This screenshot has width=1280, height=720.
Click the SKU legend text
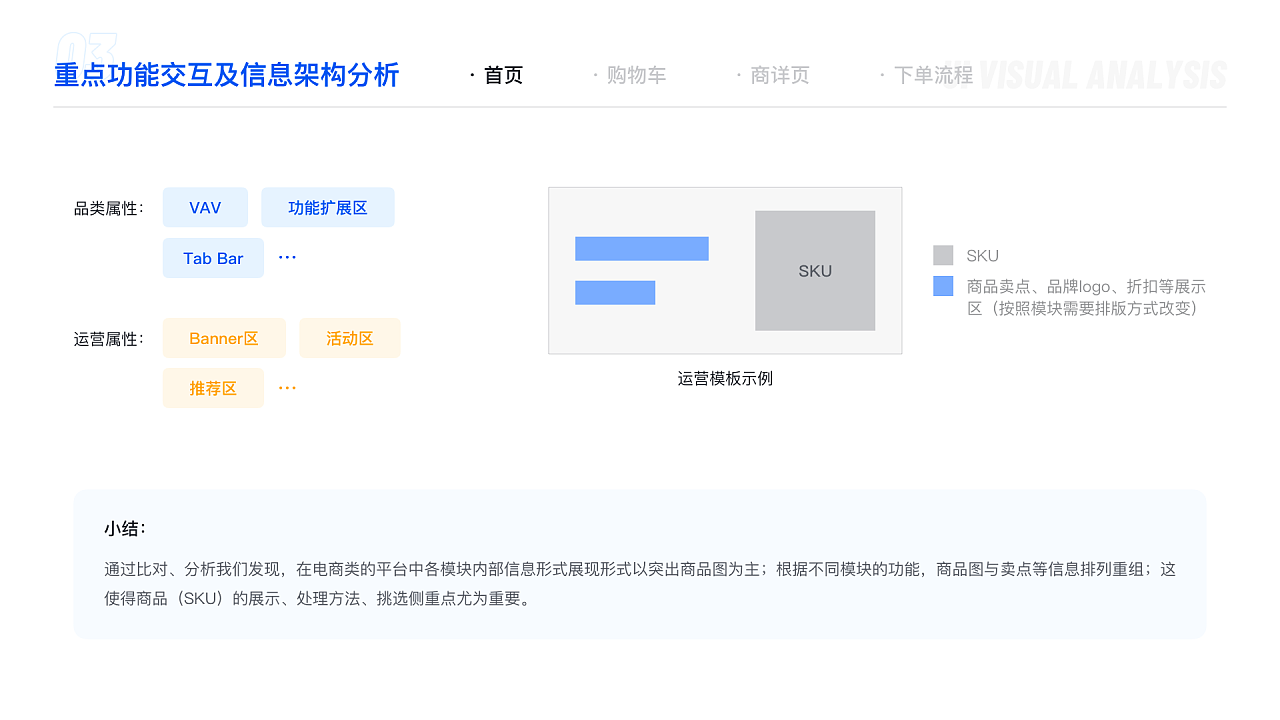pyautogui.click(x=982, y=256)
